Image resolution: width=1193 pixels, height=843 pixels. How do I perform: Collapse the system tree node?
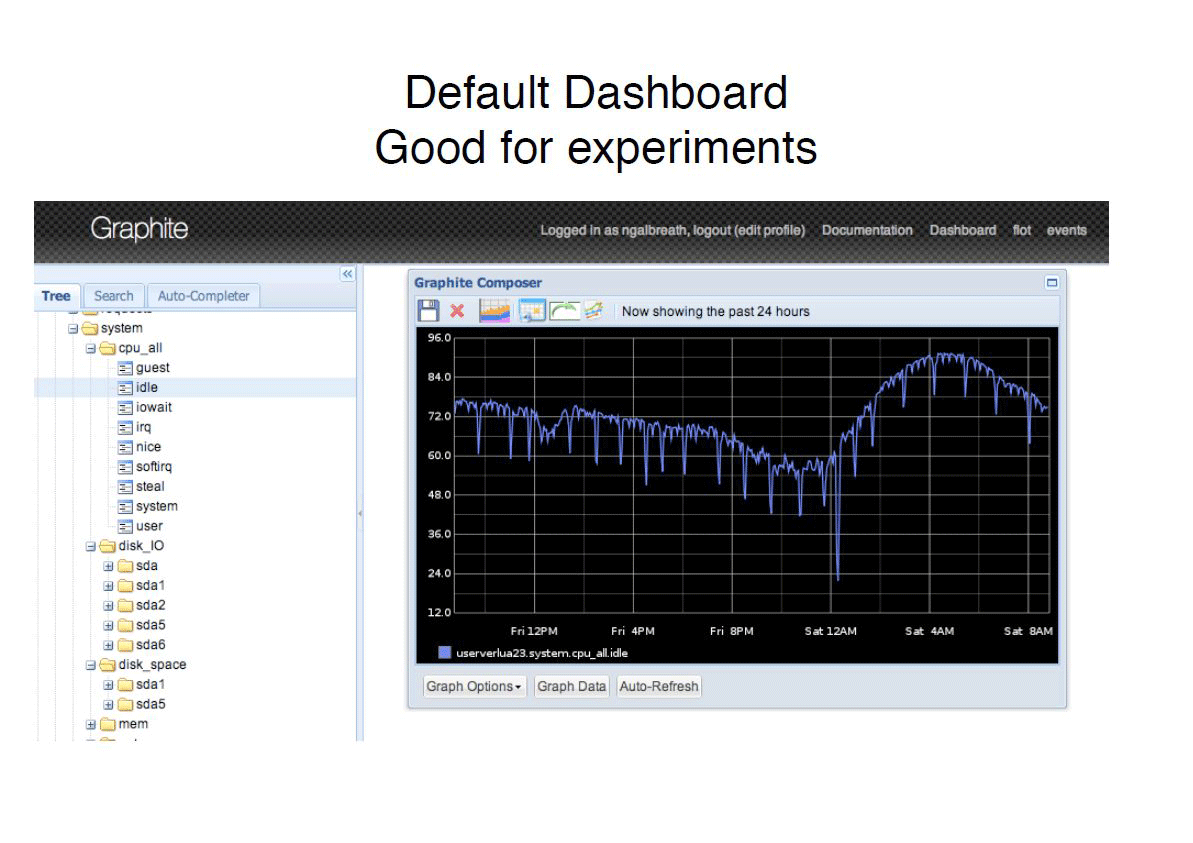73,329
